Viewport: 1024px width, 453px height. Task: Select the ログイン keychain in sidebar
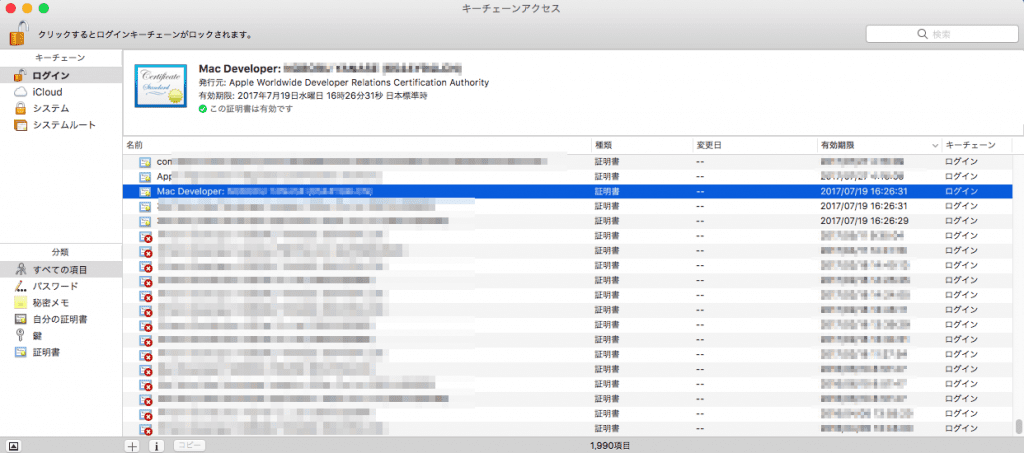[x=50, y=76]
